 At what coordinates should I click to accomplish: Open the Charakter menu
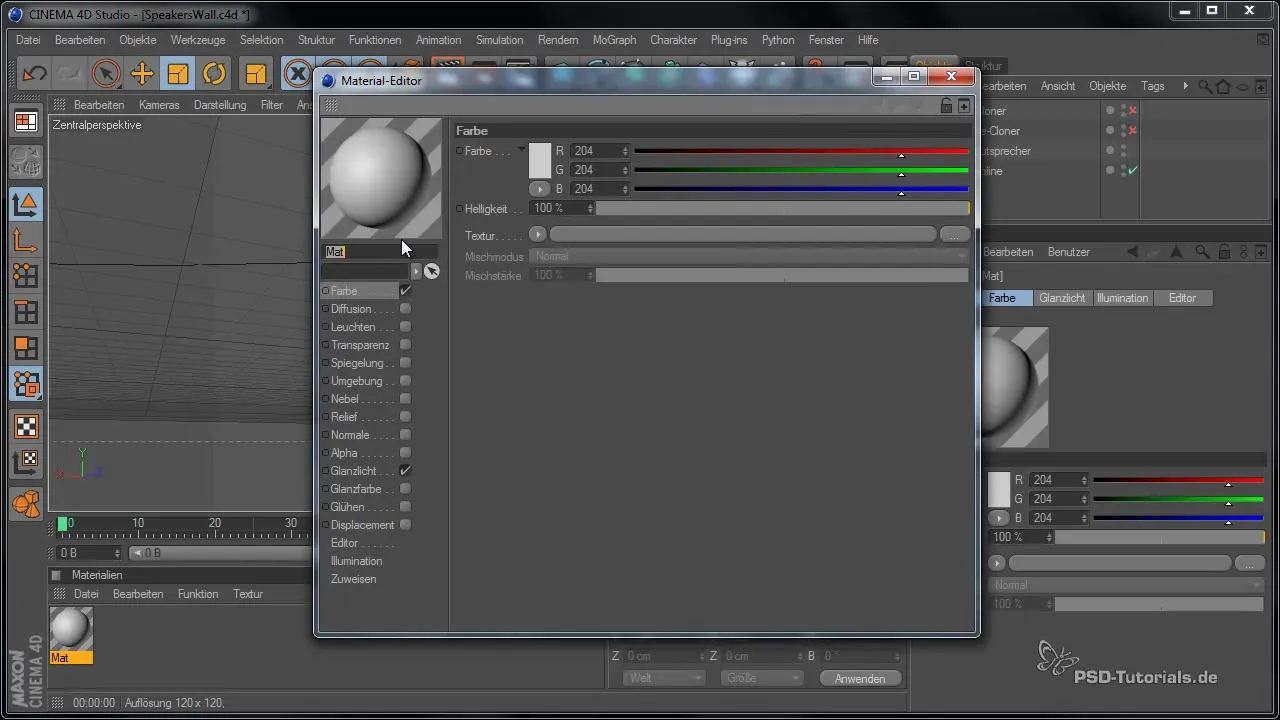pyautogui.click(x=674, y=40)
